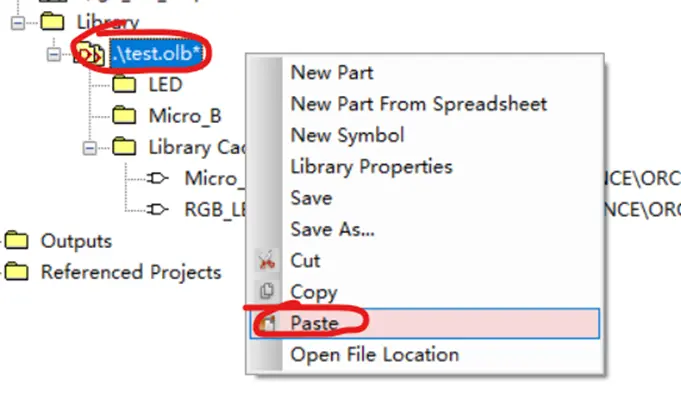The image size is (681, 409).
Task: Click the Micro_ part symbol icon in cache
Action: pyautogui.click(x=157, y=178)
